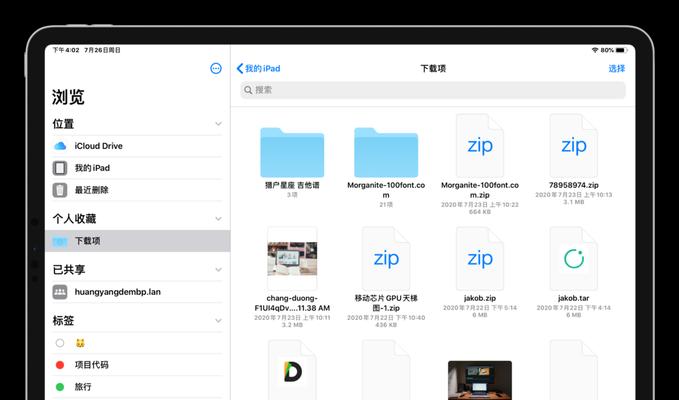The image size is (679, 400).
Task: Go back to 我的 iPad
Action: [x=259, y=68]
